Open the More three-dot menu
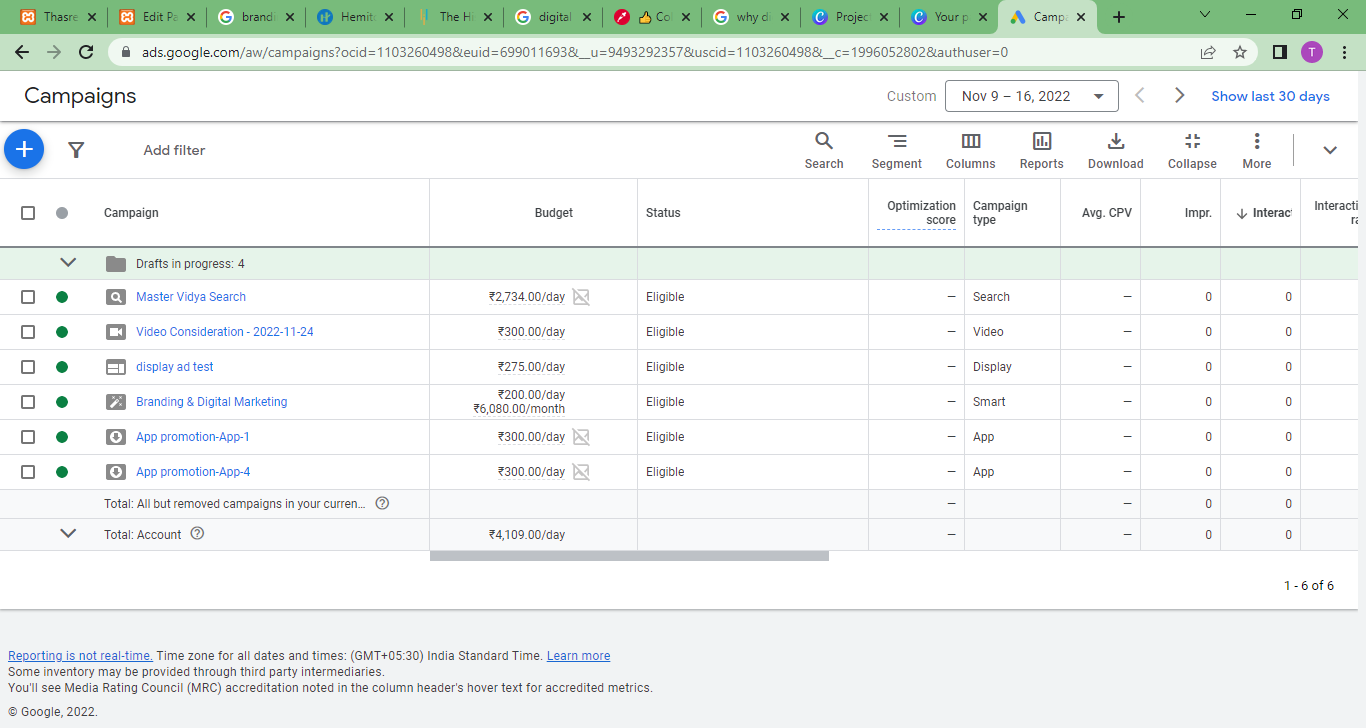This screenshot has width=1366, height=728. pos(1257,151)
